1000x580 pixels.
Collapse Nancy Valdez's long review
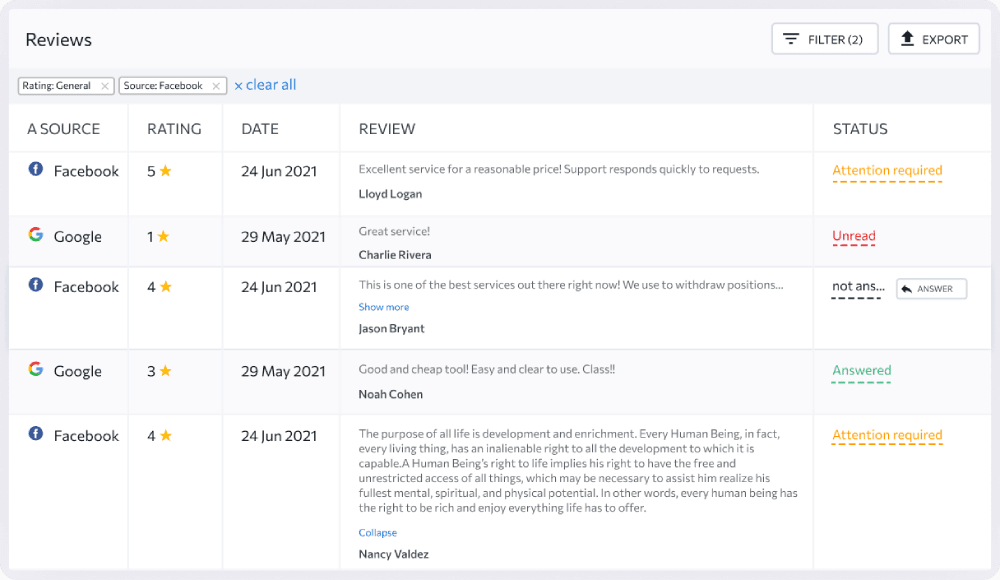click(378, 532)
